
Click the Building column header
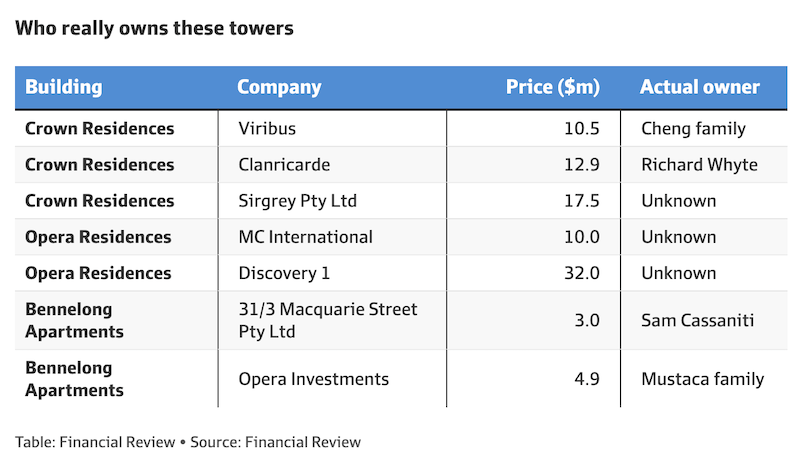tap(64, 87)
